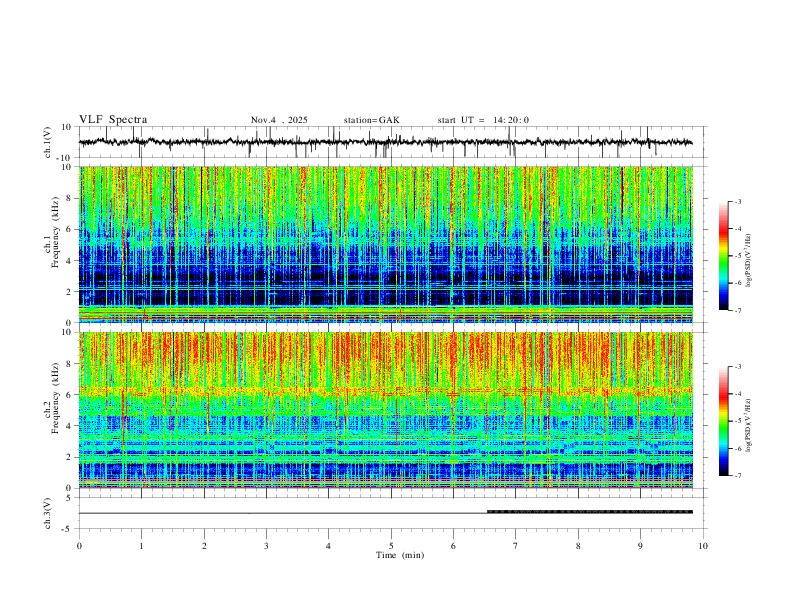
Task: Click the "ch.3(V)" axis label
Action: [x=48, y=513]
